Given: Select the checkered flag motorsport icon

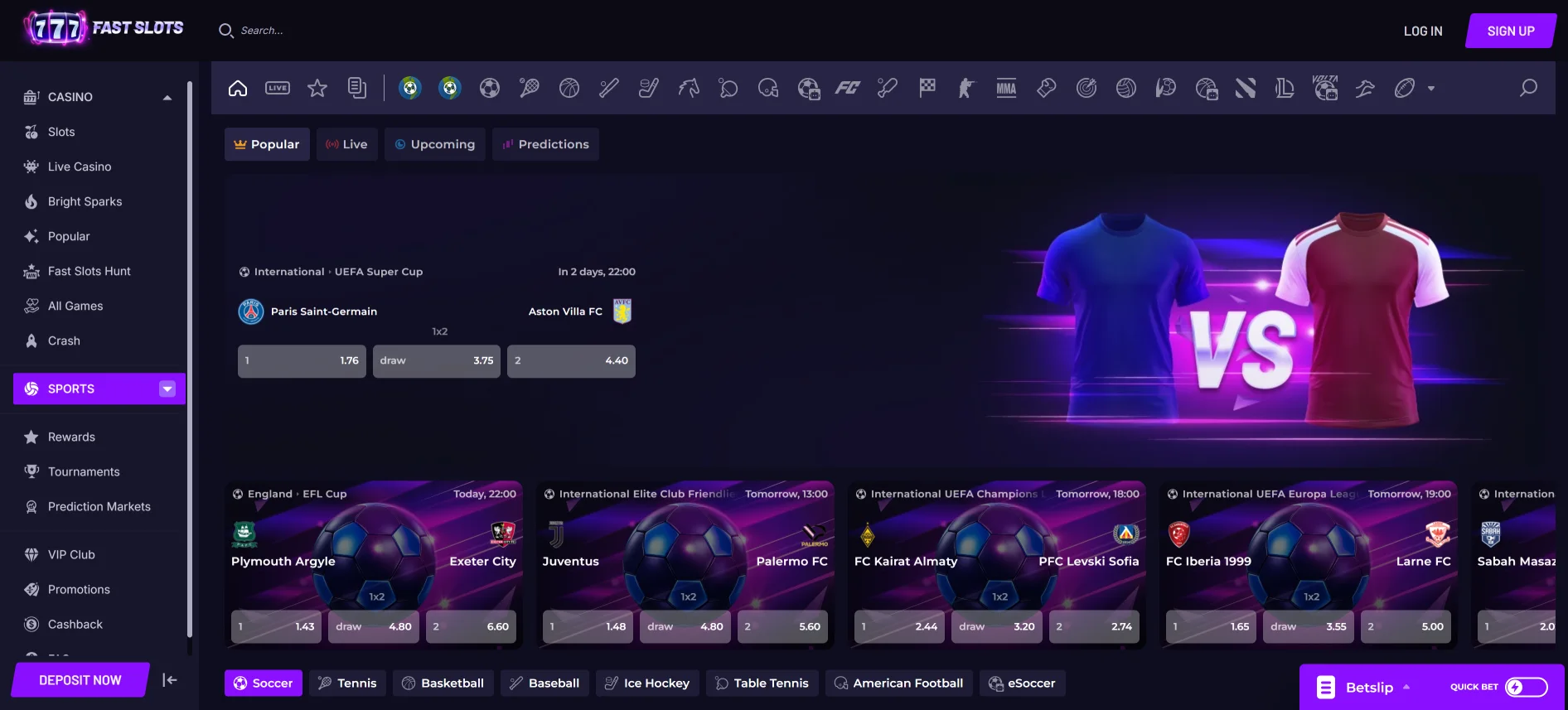Looking at the screenshot, I should point(927,88).
